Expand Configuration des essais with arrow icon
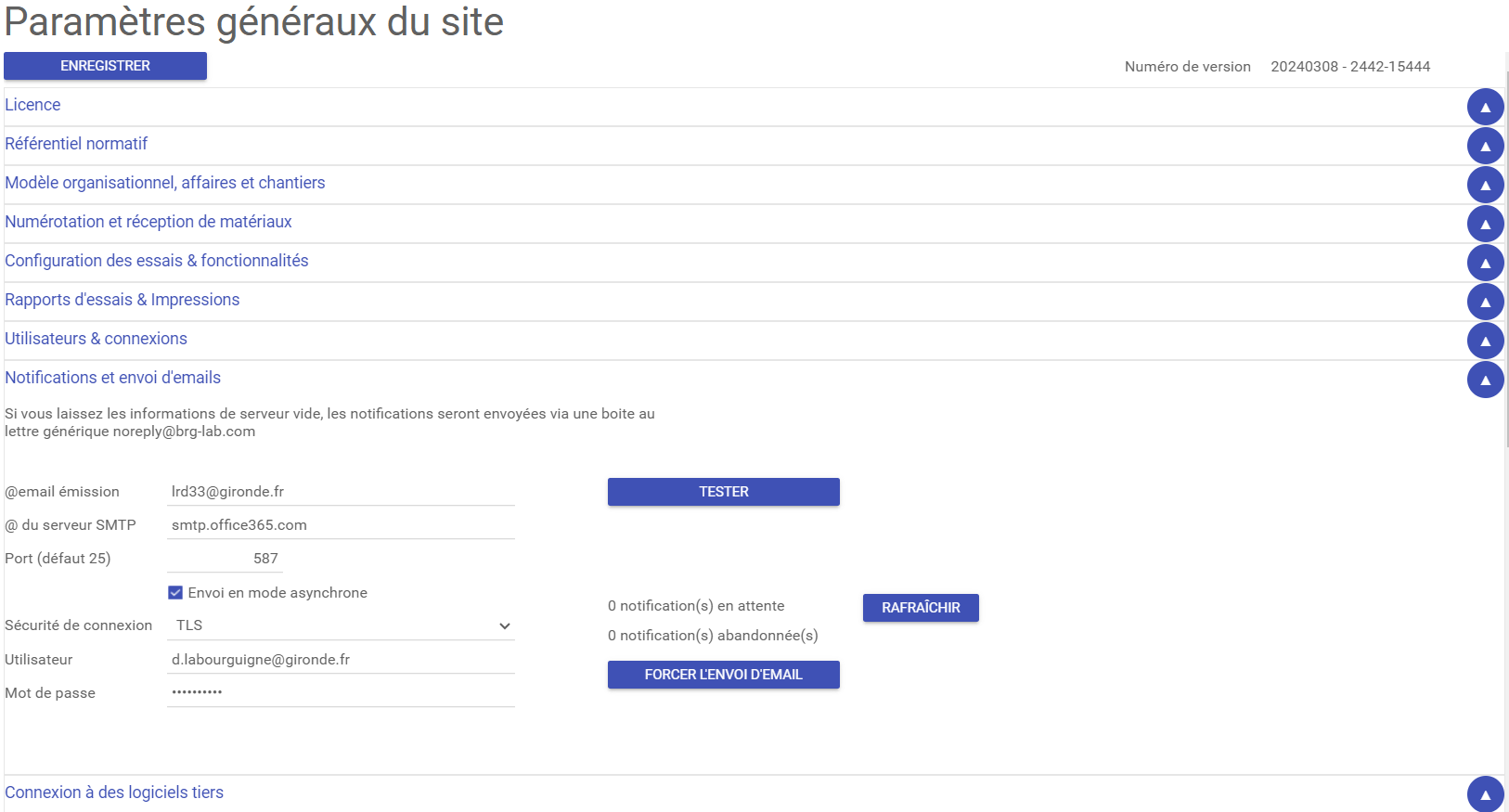Viewport: 1509px width, 812px height. [x=1485, y=263]
